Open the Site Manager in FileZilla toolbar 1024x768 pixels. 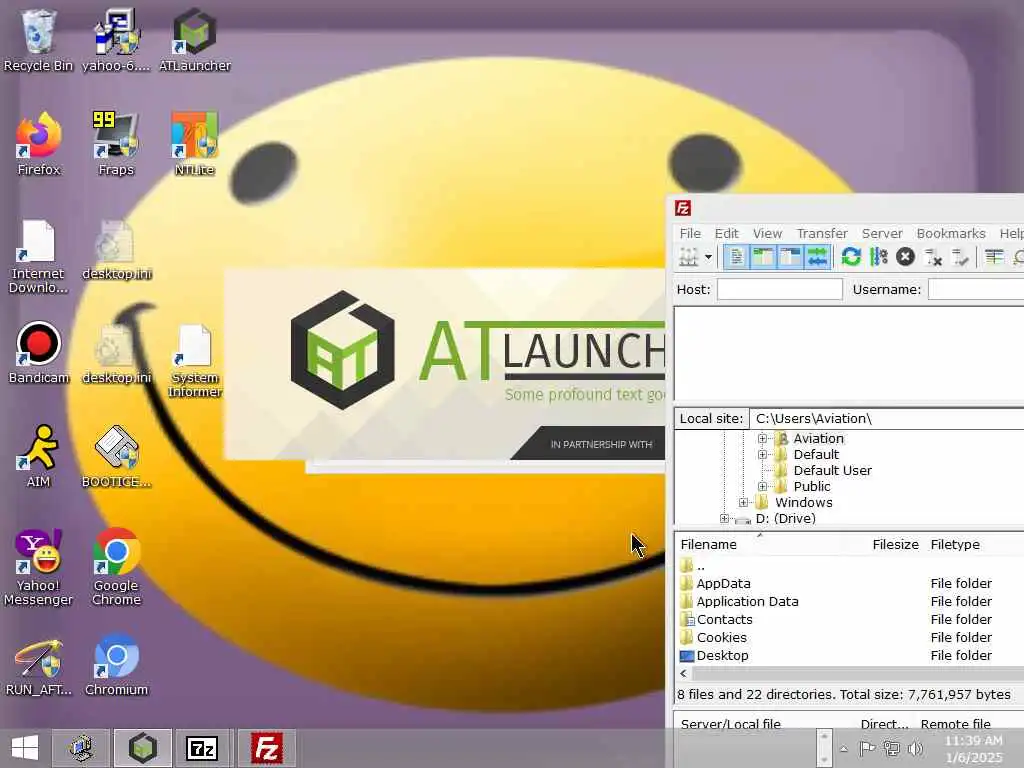click(x=688, y=257)
